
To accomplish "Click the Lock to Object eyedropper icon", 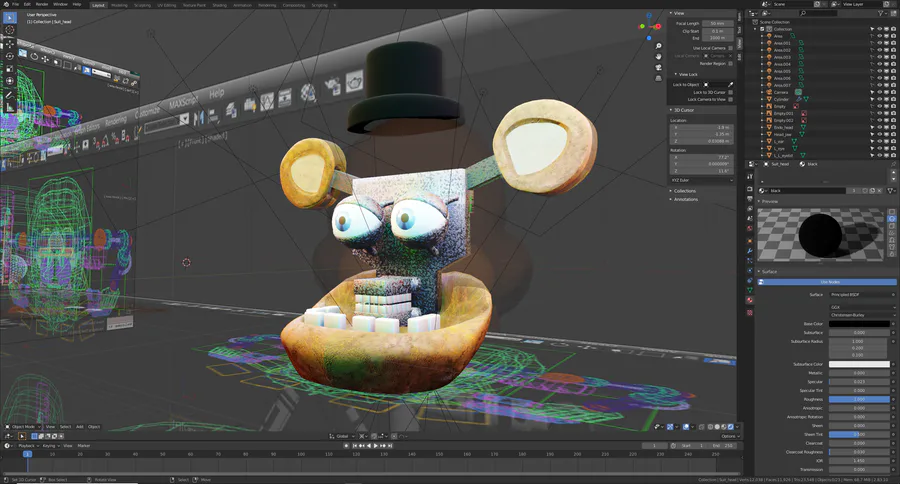I will [731, 84].
